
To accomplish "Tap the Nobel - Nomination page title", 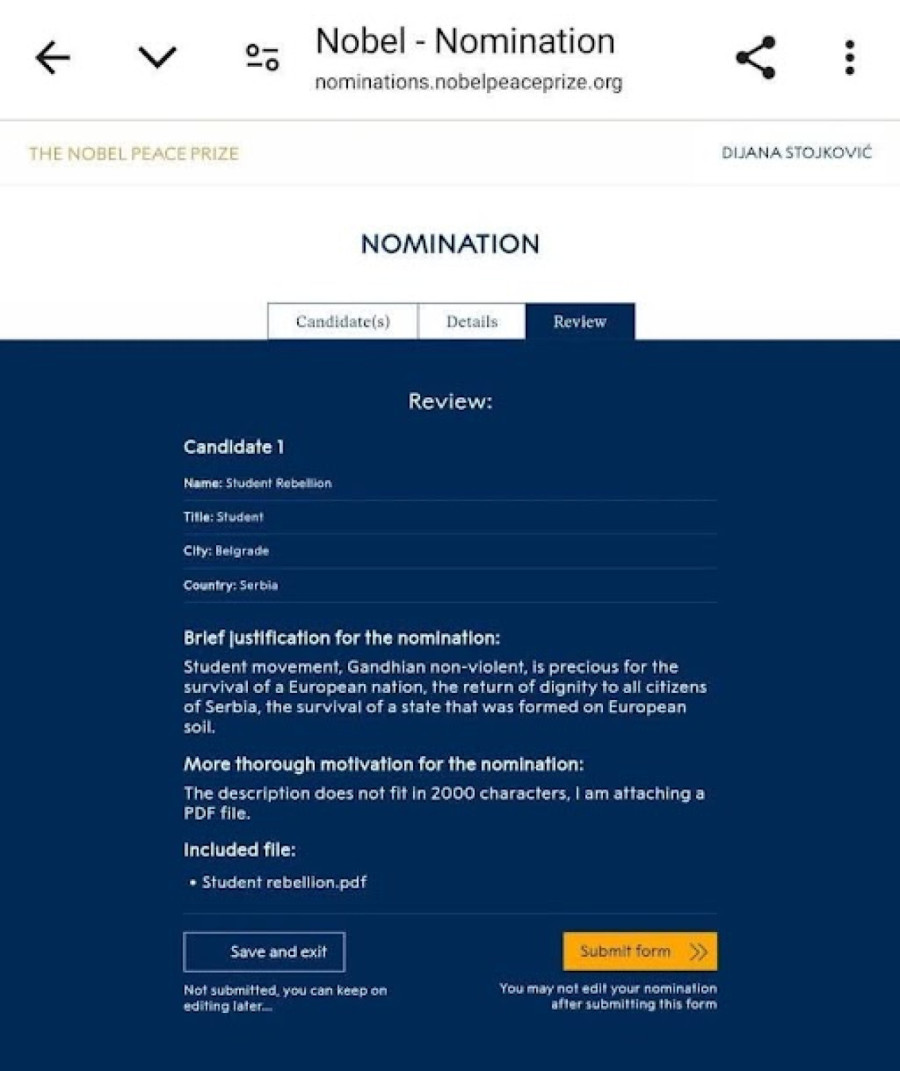I will pyautogui.click(x=465, y=41).
